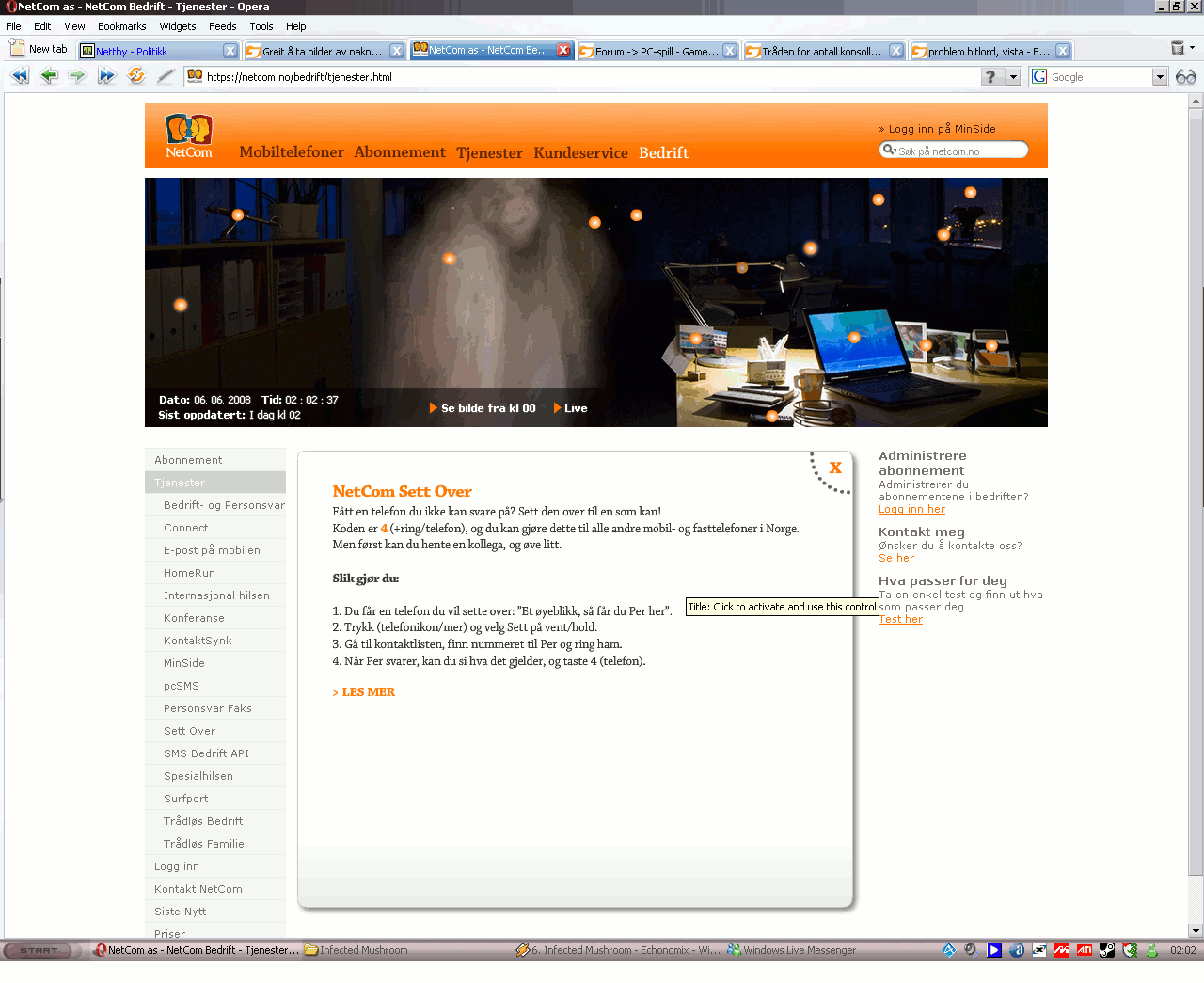Click the Steam tray icon
The image size is (1204, 983).
1107,950
